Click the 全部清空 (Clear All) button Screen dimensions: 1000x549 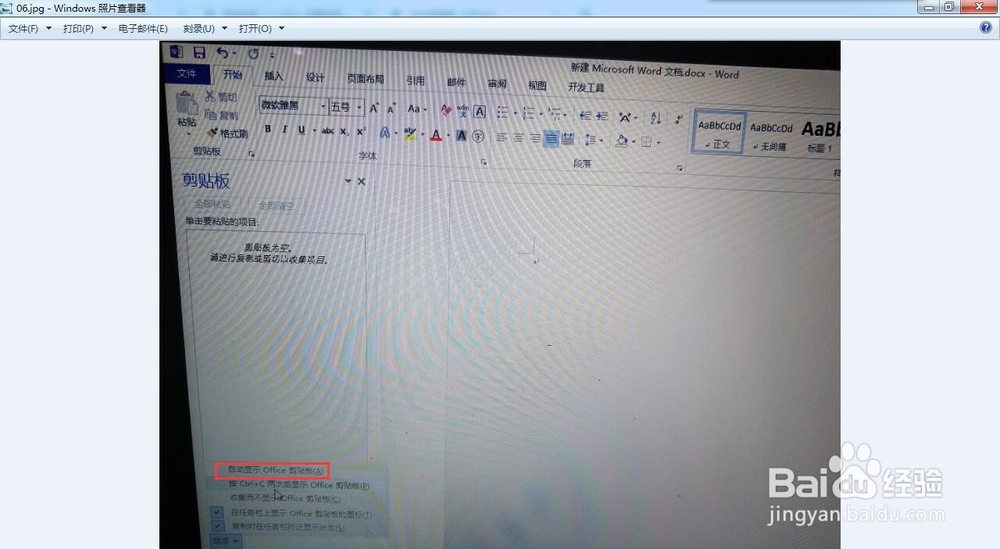(x=276, y=206)
